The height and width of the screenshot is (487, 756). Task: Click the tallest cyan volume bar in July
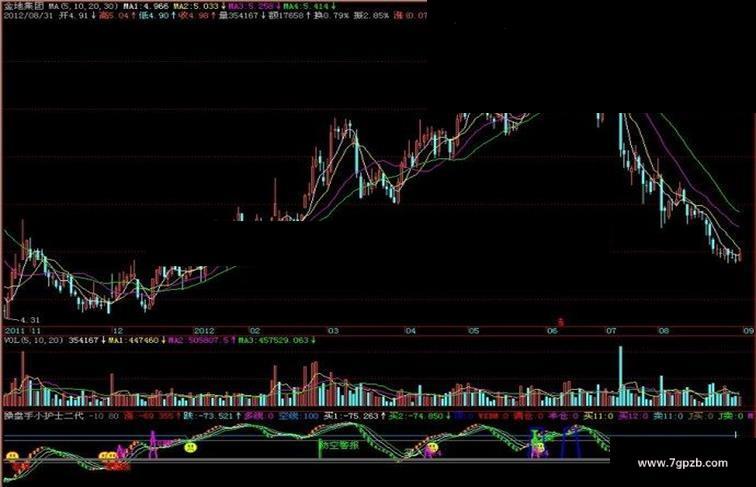(x=621, y=376)
